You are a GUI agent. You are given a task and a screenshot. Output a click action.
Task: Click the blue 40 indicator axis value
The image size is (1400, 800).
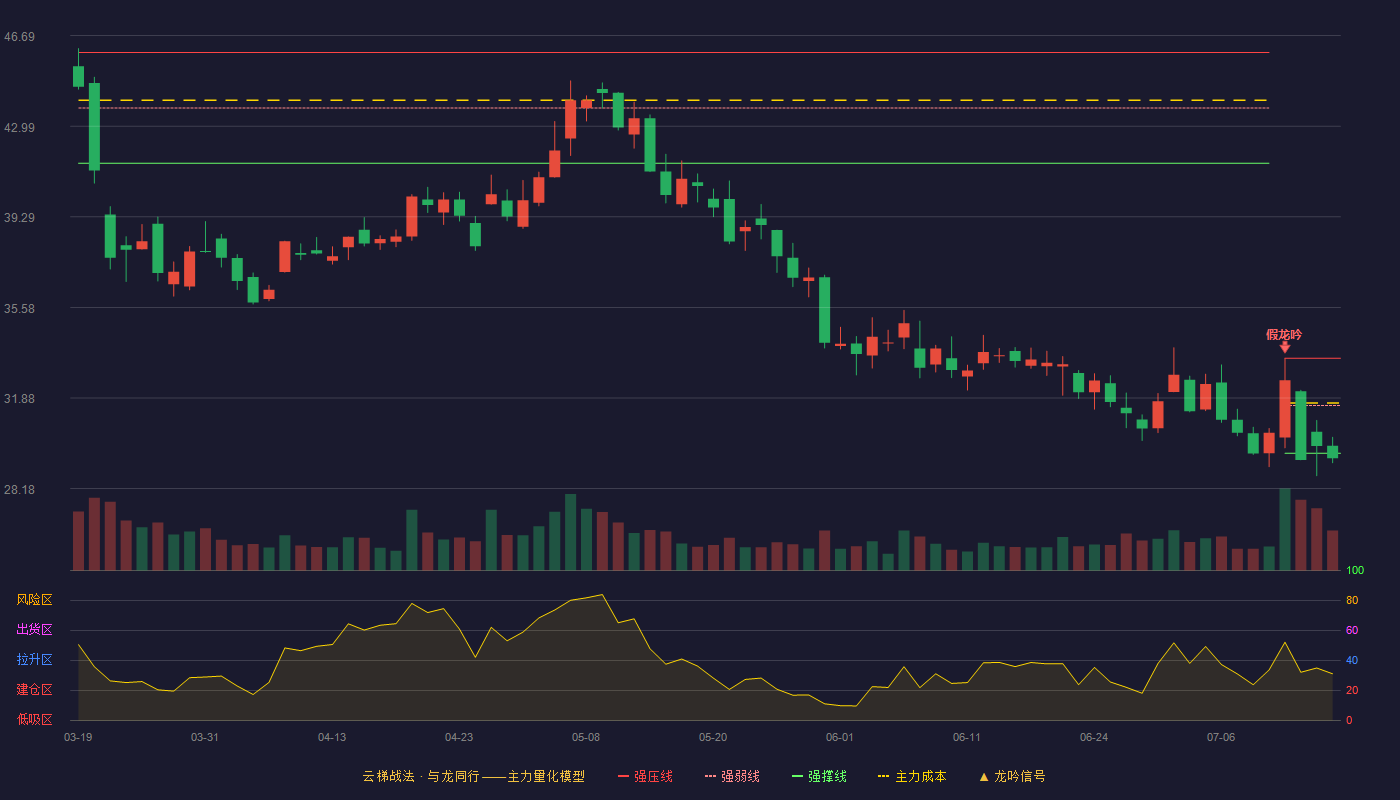(x=1352, y=661)
